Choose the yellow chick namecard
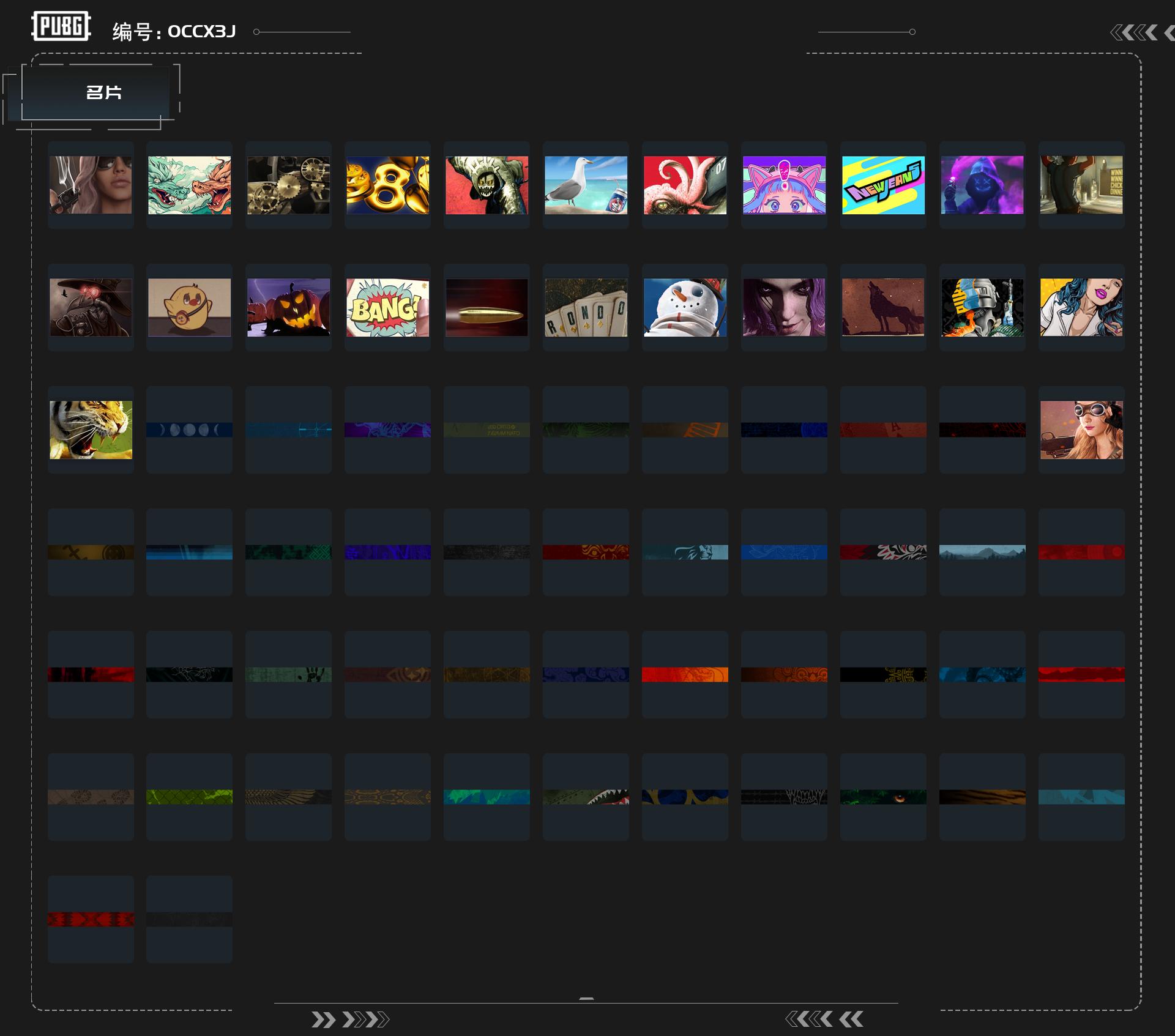 click(189, 307)
